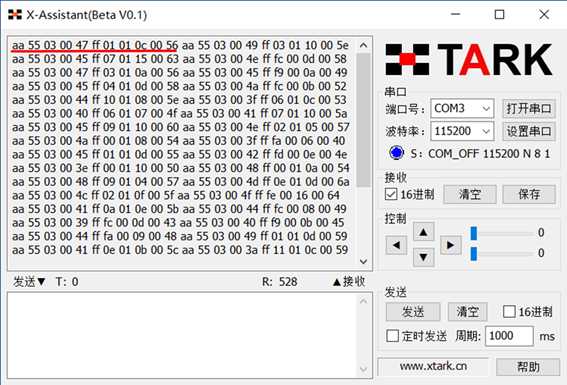Click the 周期 period input field 1000
The height and width of the screenshot is (385, 567).
(509, 336)
